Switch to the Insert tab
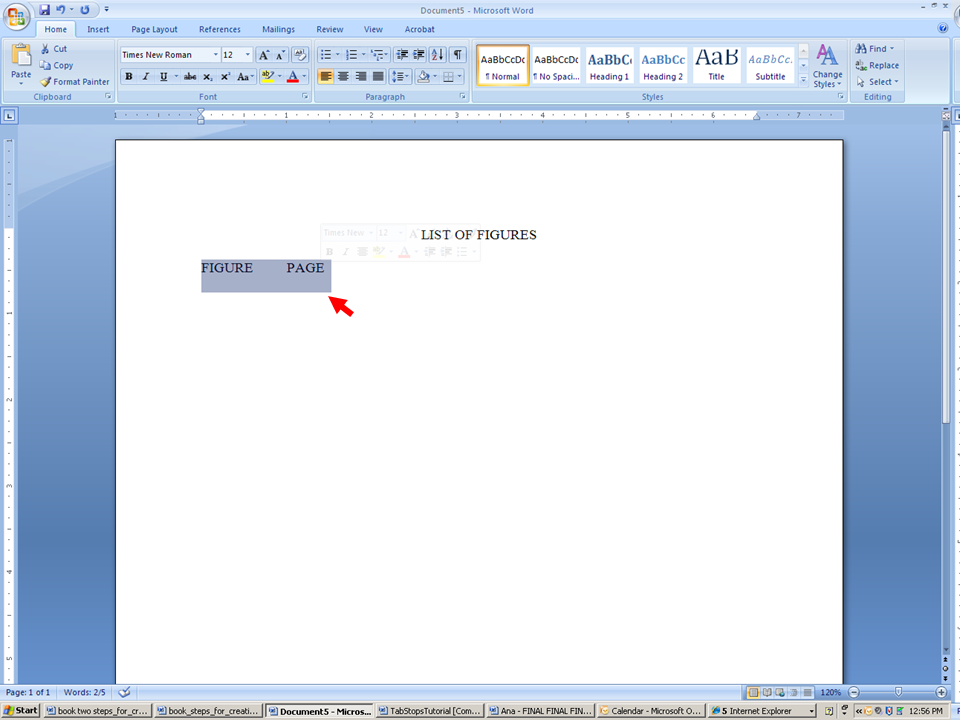This screenshot has width=960, height=720. coord(98,29)
